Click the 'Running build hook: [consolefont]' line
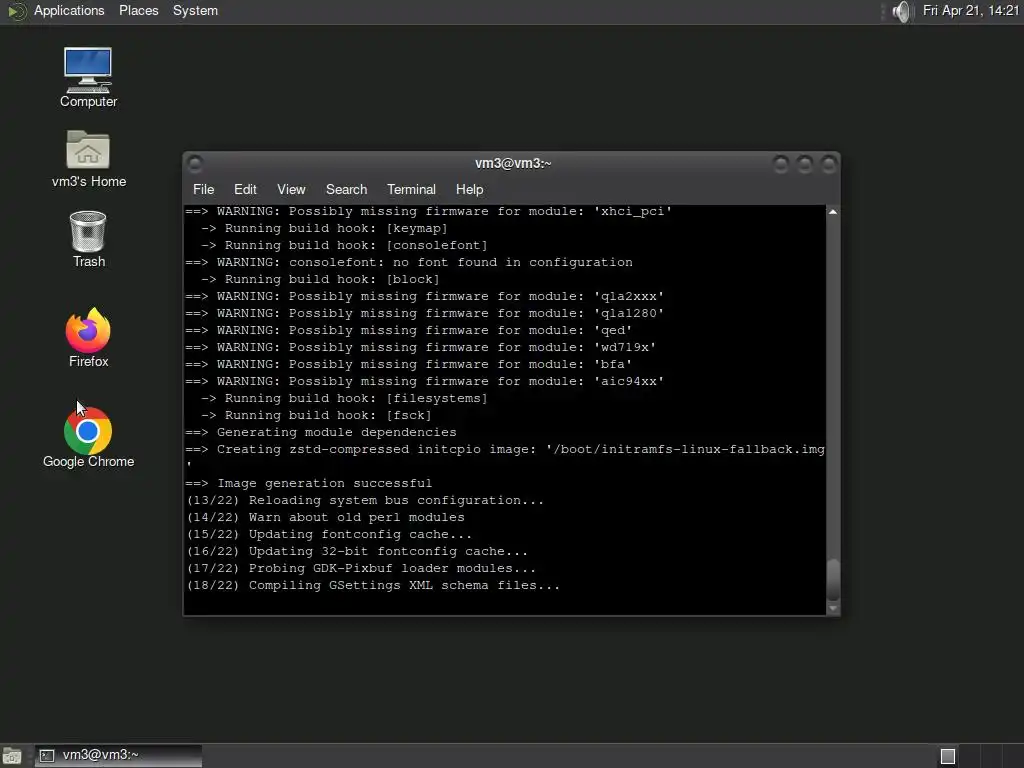This screenshot has height=768, width=1024. (x=344, y=246)
